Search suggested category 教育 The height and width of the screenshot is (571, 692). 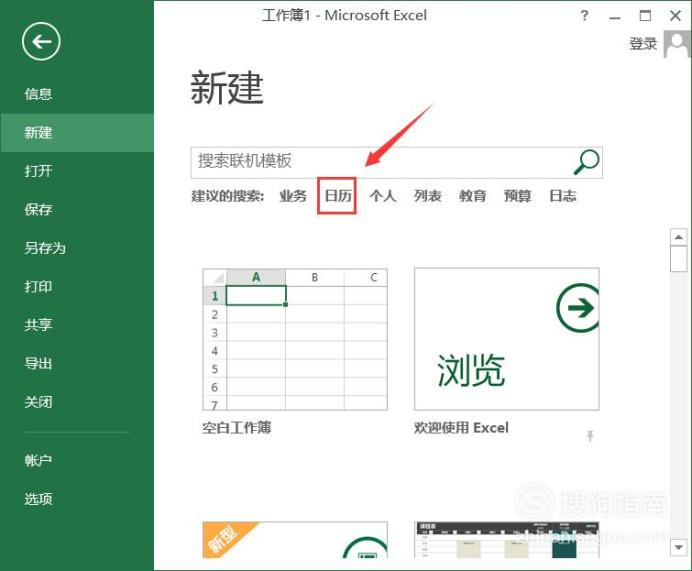[473, 196]
